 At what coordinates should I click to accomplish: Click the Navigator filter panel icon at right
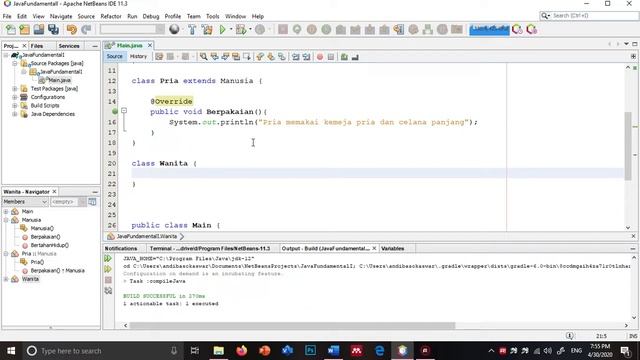click(x=93, y=202)
